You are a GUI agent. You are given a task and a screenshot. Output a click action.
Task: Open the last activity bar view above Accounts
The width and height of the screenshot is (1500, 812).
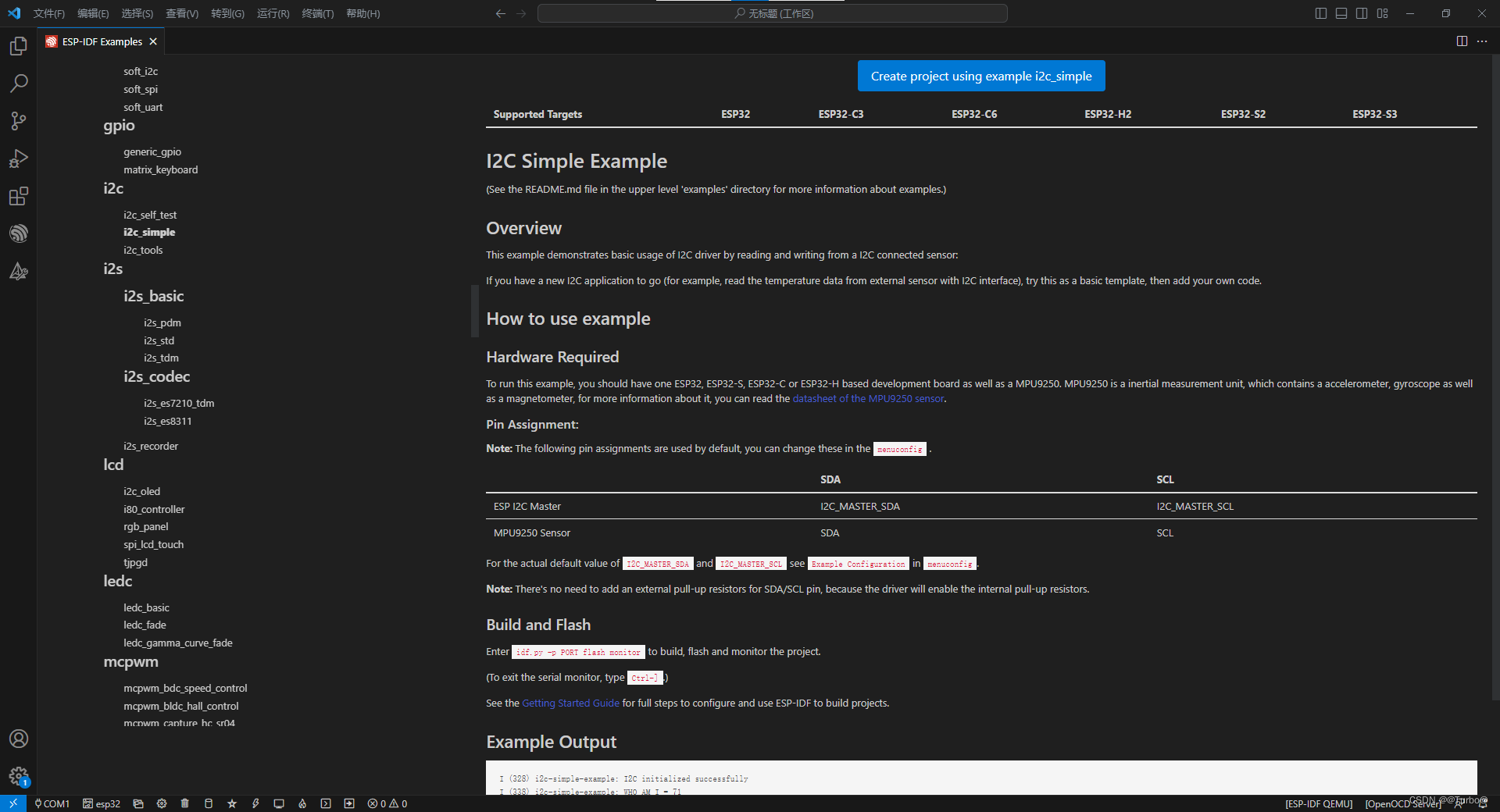[19, 271]
